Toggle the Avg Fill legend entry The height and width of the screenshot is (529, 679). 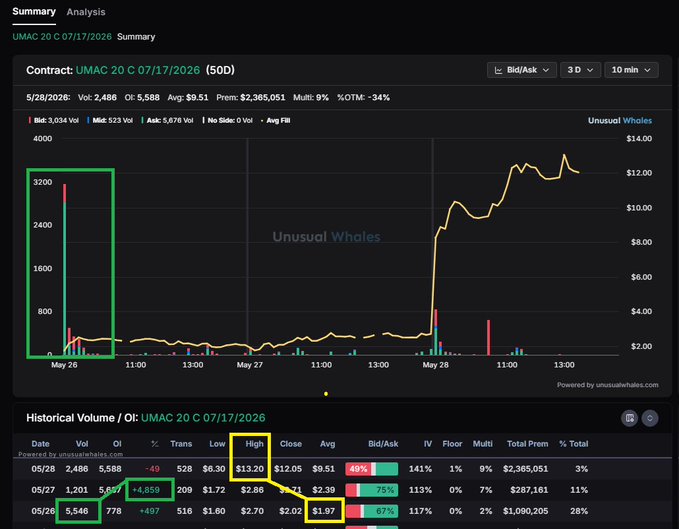tap(275, 120)
